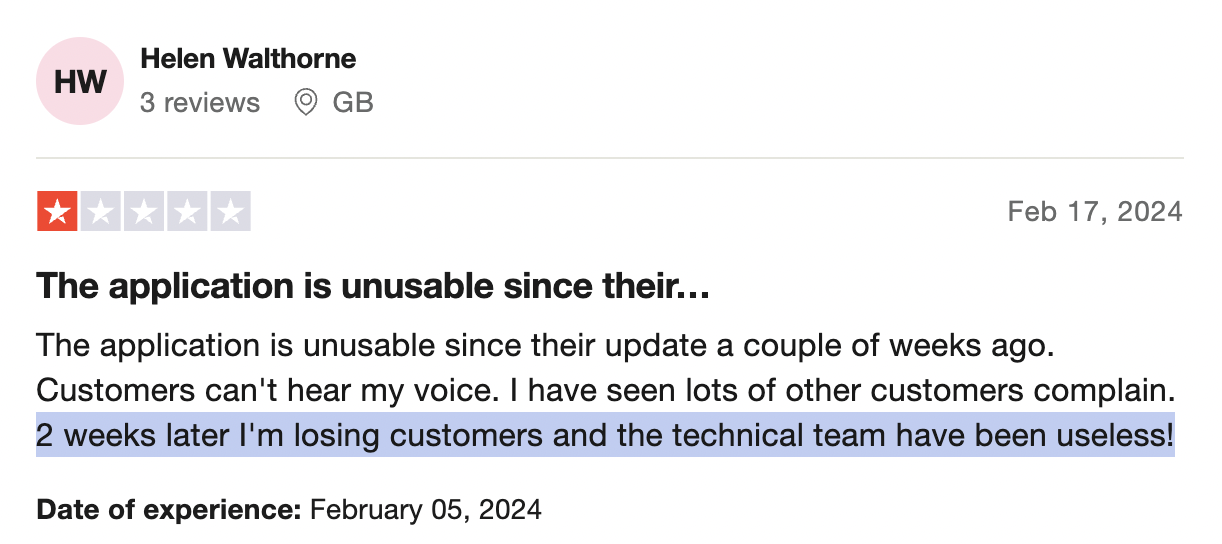Click the February 05, 2024 experience date
This screenshot has width=1222, height=544.
(426, 510)
